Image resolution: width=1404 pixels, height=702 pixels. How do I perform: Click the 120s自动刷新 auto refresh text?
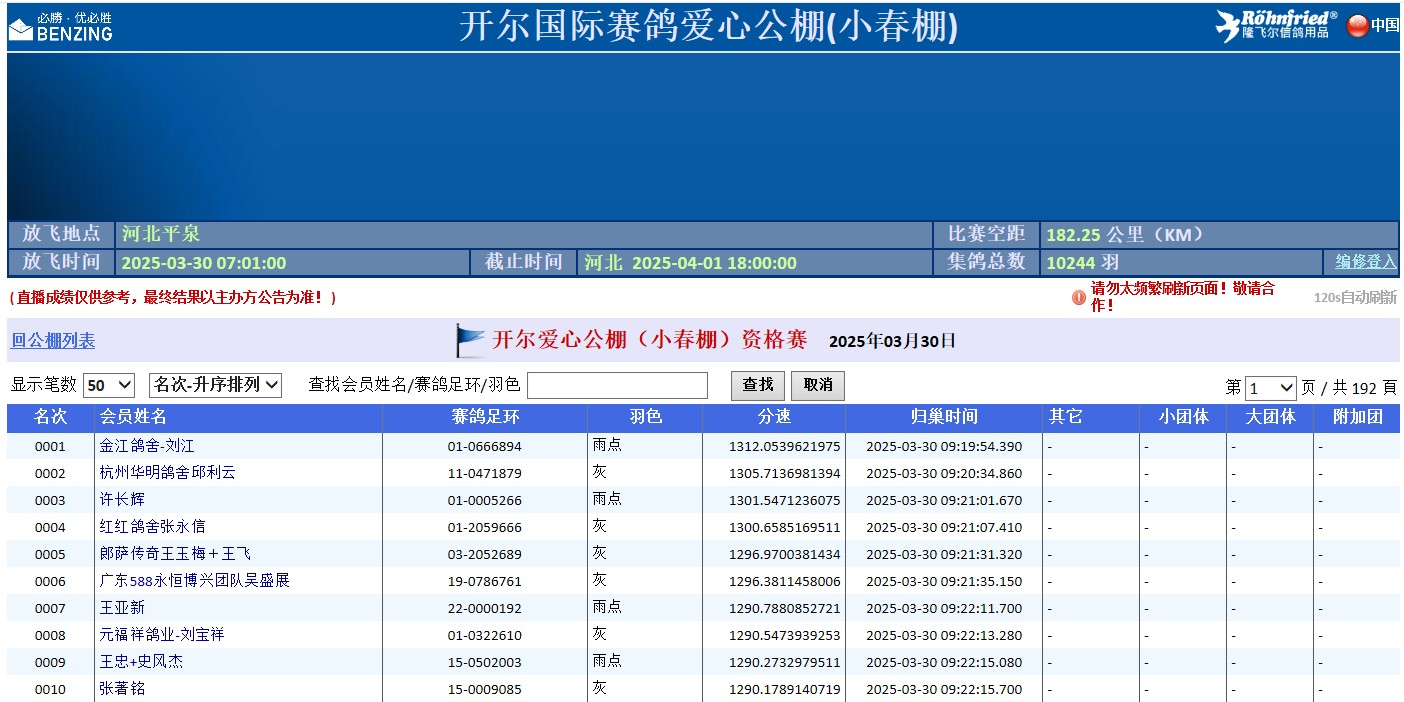[x=1354, y=297]
